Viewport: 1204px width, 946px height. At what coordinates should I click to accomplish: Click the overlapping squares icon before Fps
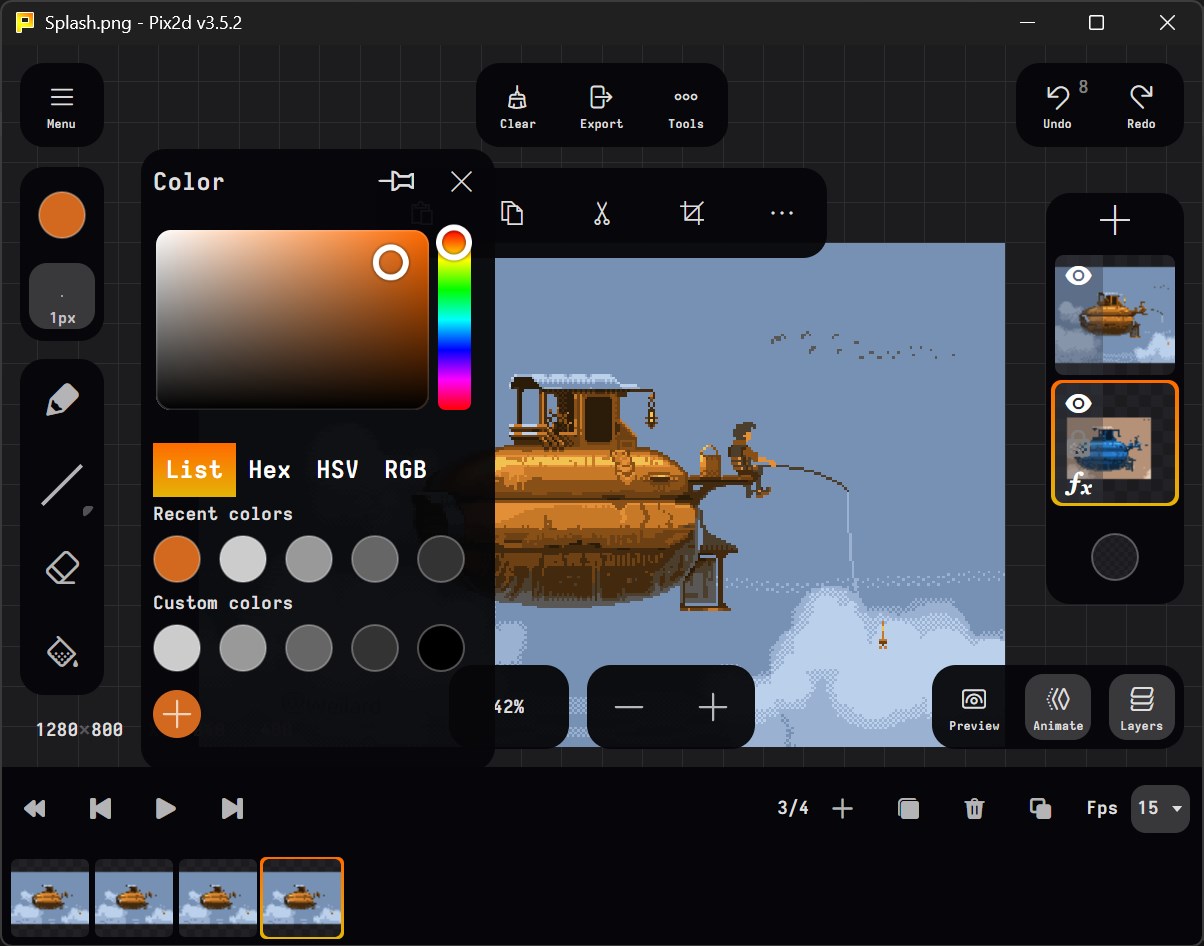[x=1040, y=808]
